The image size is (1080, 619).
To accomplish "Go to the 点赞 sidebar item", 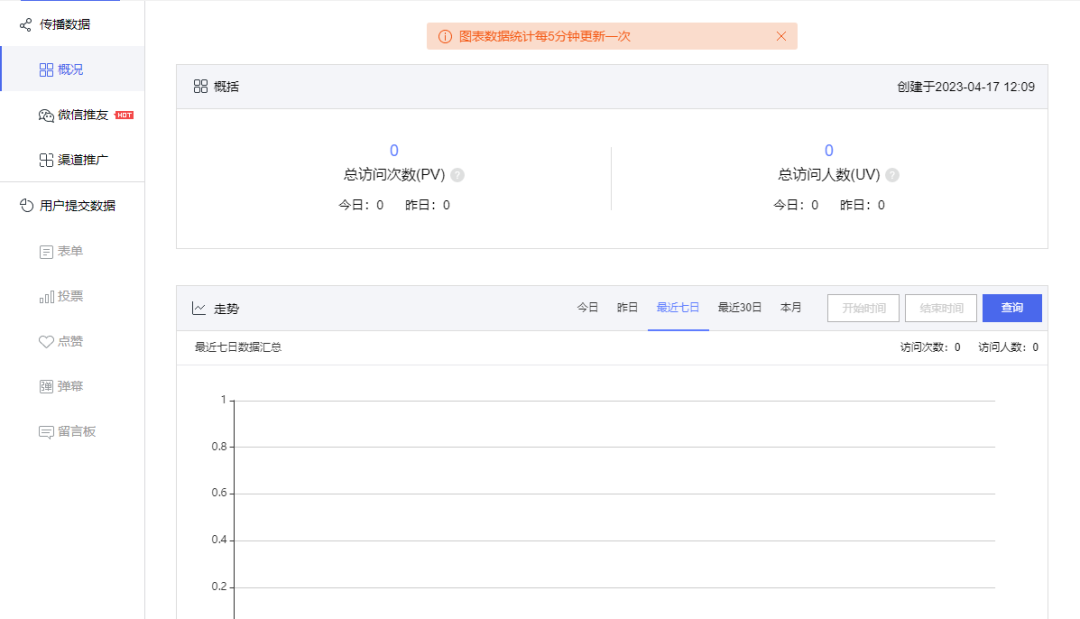I will [72, 342].
